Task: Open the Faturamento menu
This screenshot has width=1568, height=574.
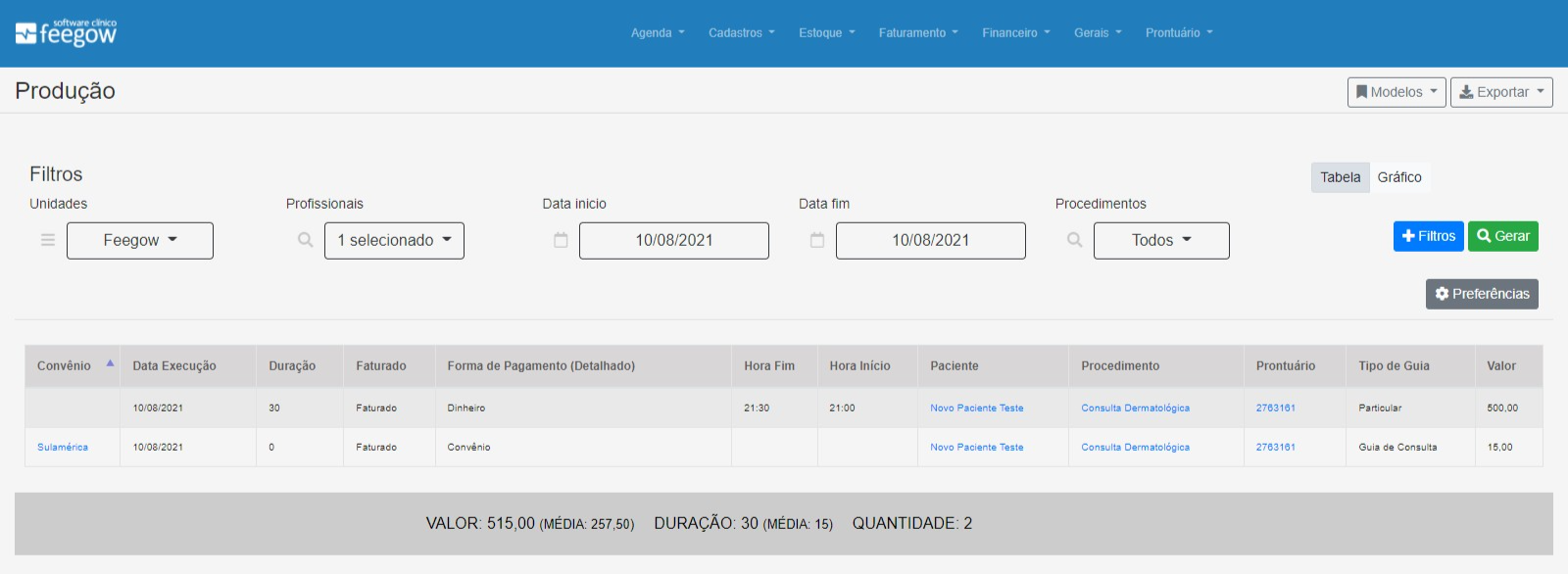Action: click(x=918, y=33)
